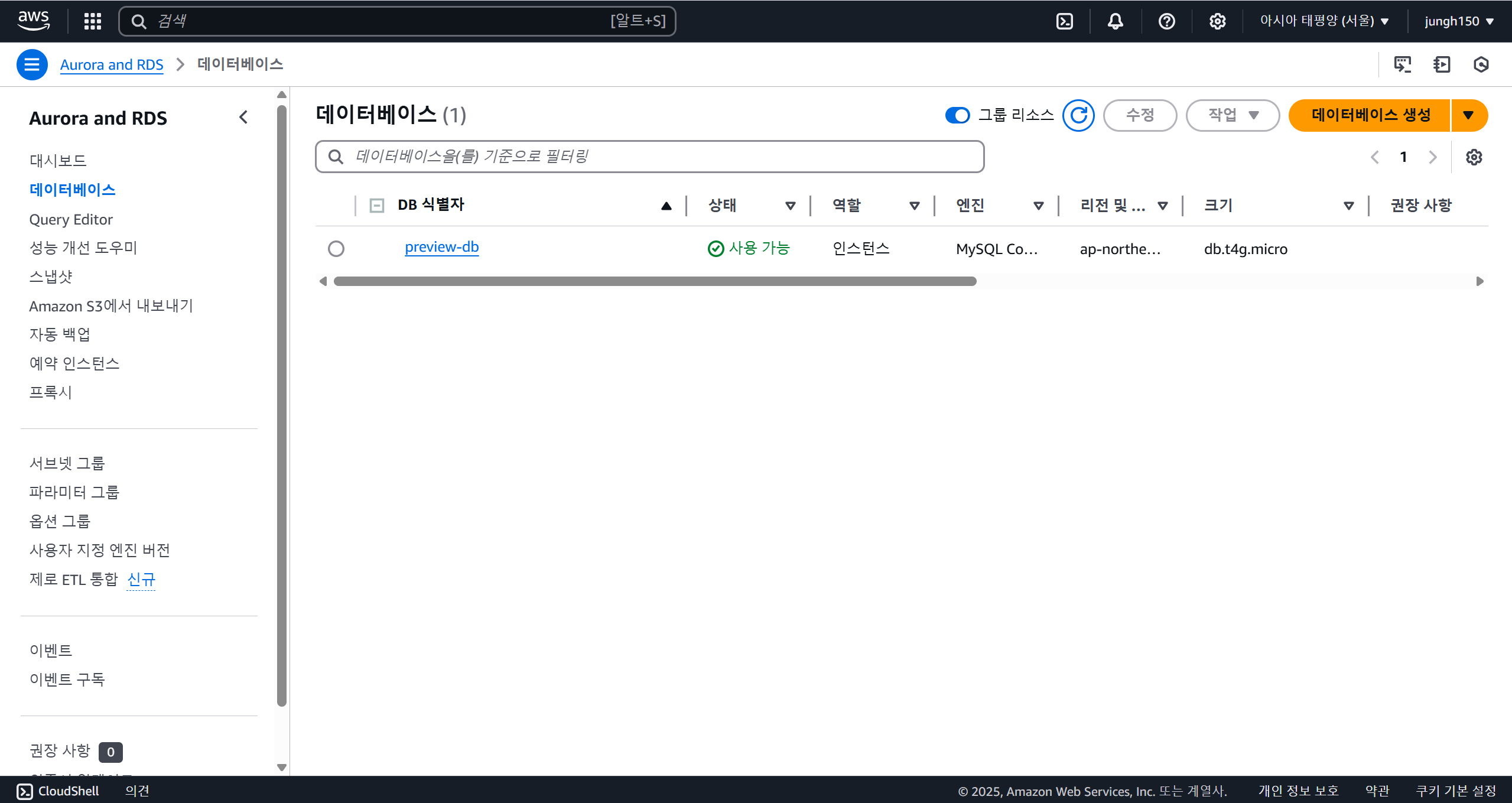This screenshot has width=1512, height=803.
Task: Select the preview-db radio button
Action: pyautogui.click(x=336, y=249)
